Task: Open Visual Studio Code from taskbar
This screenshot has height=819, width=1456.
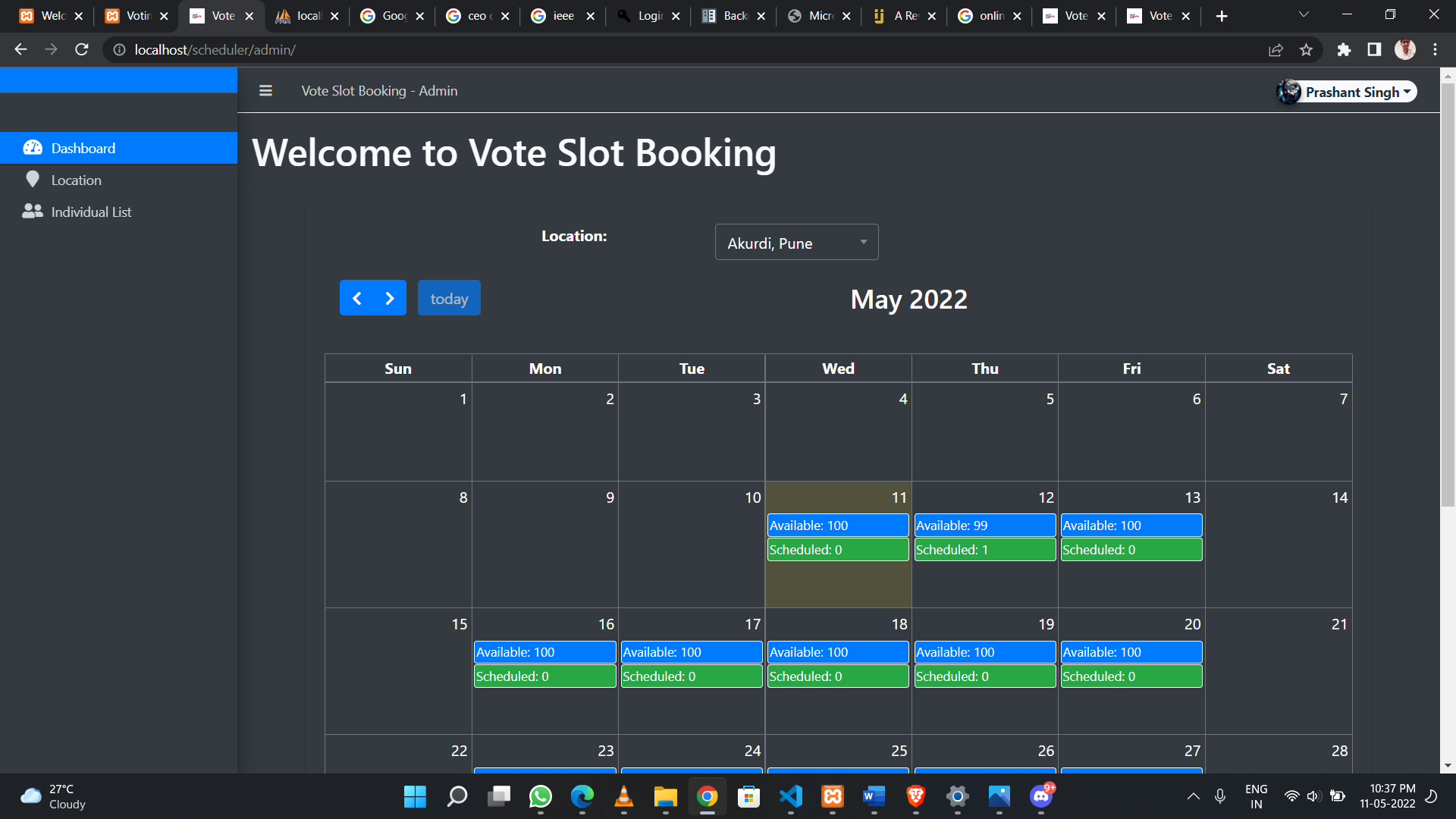Action: pyautogui.click(x=790, y=796)
